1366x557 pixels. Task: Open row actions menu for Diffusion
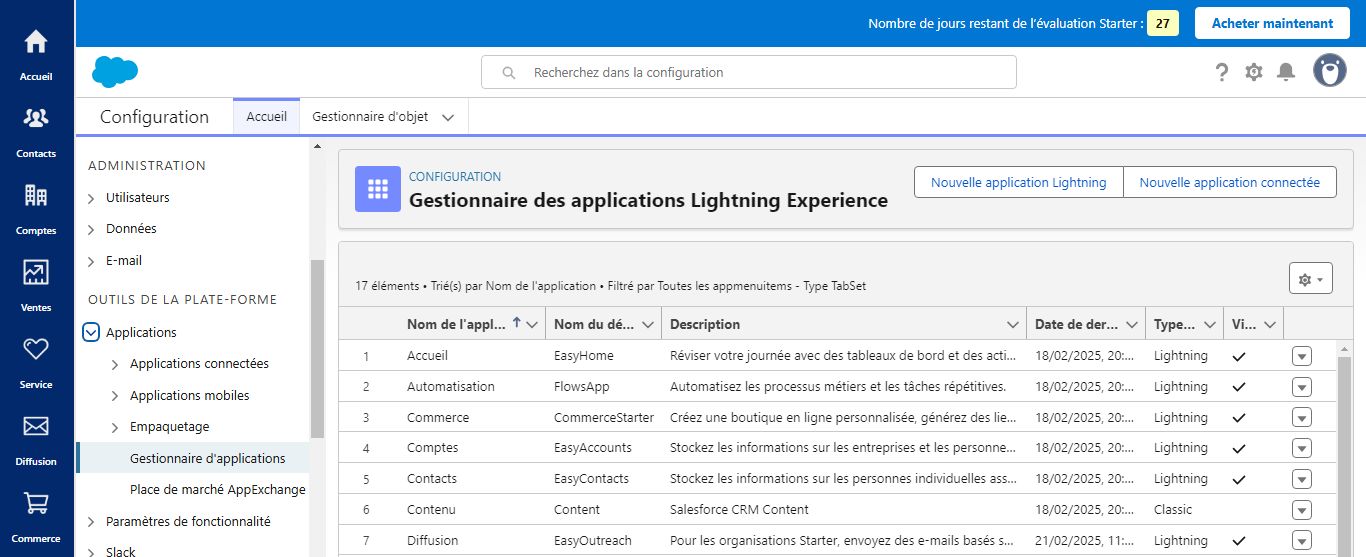tap(1302, 541)
